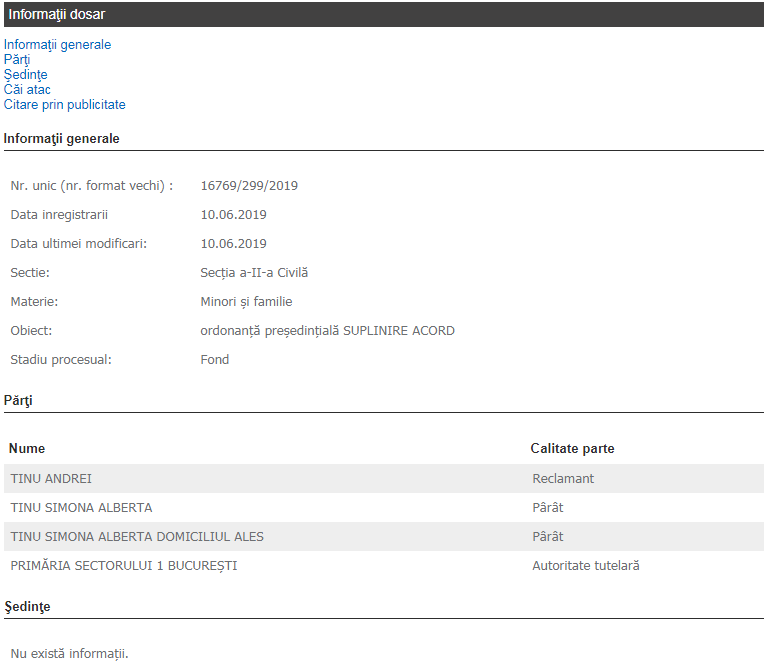Viewport: 765px width, 666px height.
Task: Click the Data inregistrarii date value
Action: click(x=233, y=215)
